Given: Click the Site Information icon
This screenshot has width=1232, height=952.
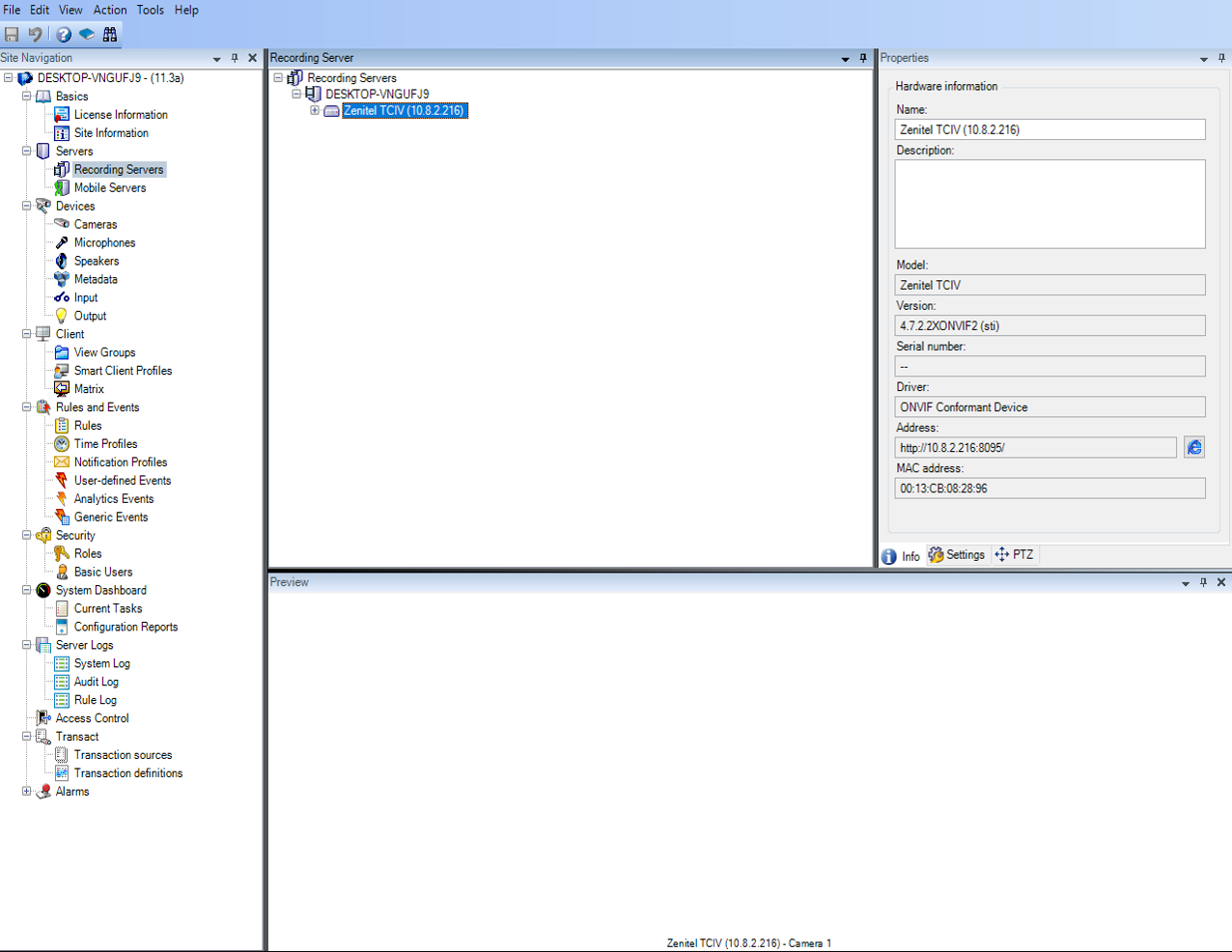Looking at the screenshot, I should [x=62, y=133].
